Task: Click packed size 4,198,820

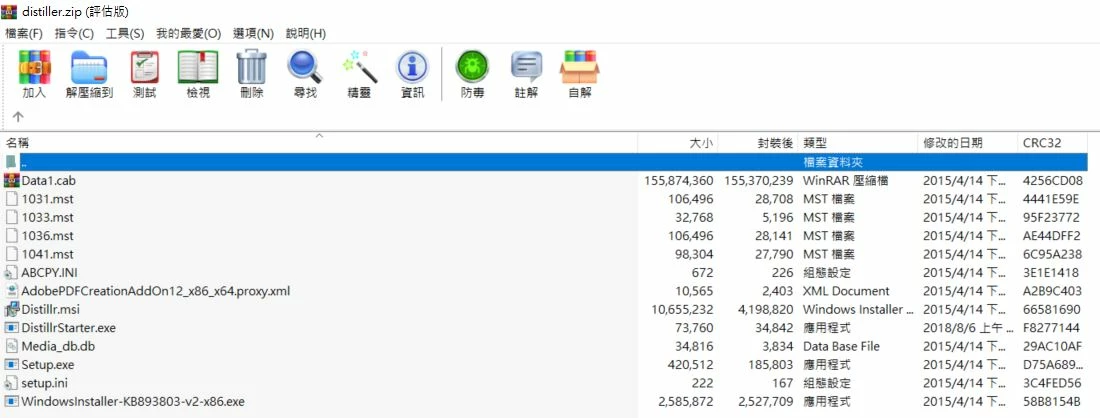Action: coord(765,309)
